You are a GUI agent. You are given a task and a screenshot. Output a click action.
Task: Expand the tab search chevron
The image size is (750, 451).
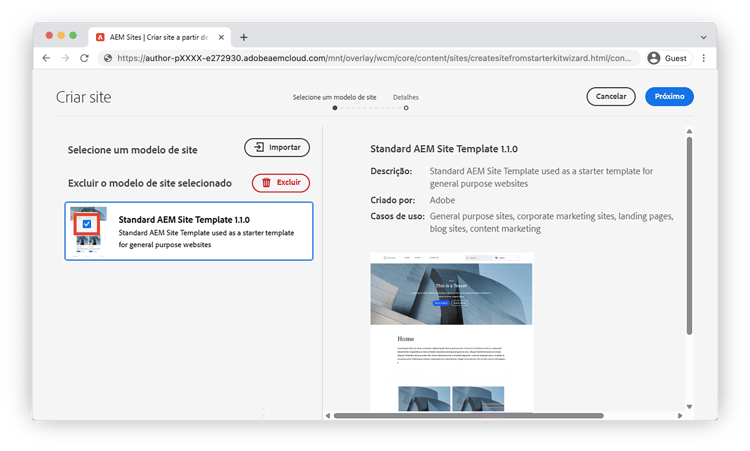[703, 37]
